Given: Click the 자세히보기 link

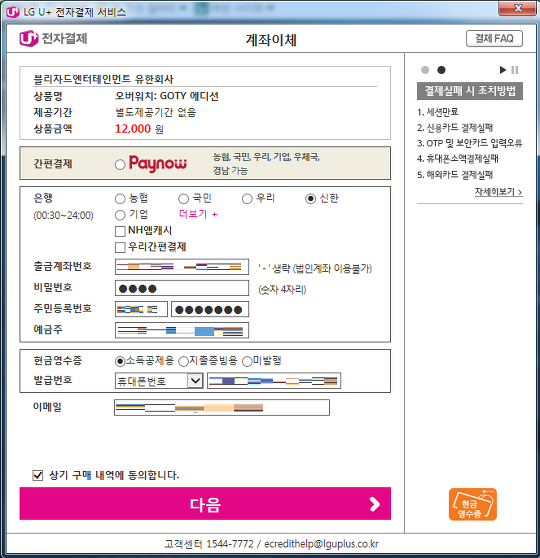Looking at the screenshot, I should (x=498, y=192).
